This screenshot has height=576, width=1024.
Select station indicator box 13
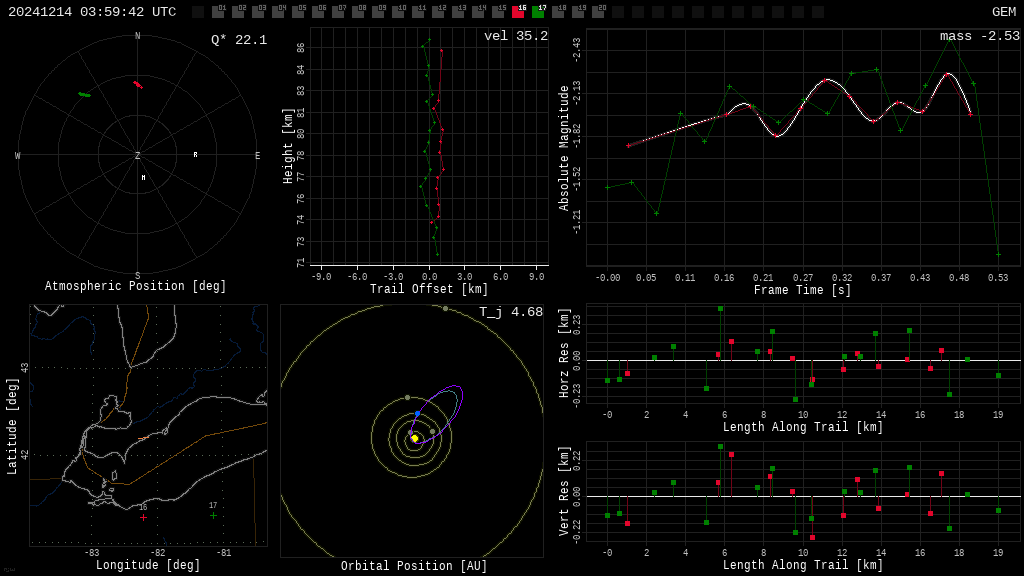(x=458, y=12)
